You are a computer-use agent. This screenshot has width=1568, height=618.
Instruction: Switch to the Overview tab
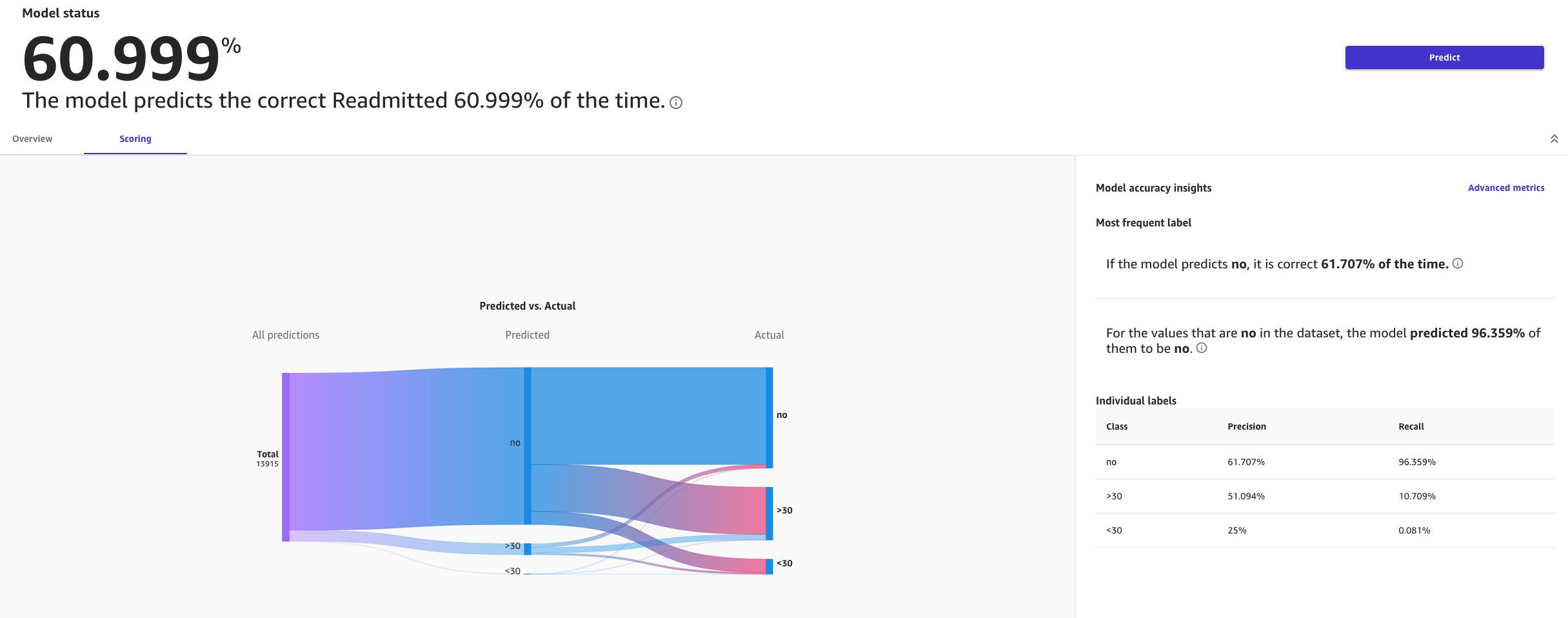pyautogui.click(x=32, y=139)
